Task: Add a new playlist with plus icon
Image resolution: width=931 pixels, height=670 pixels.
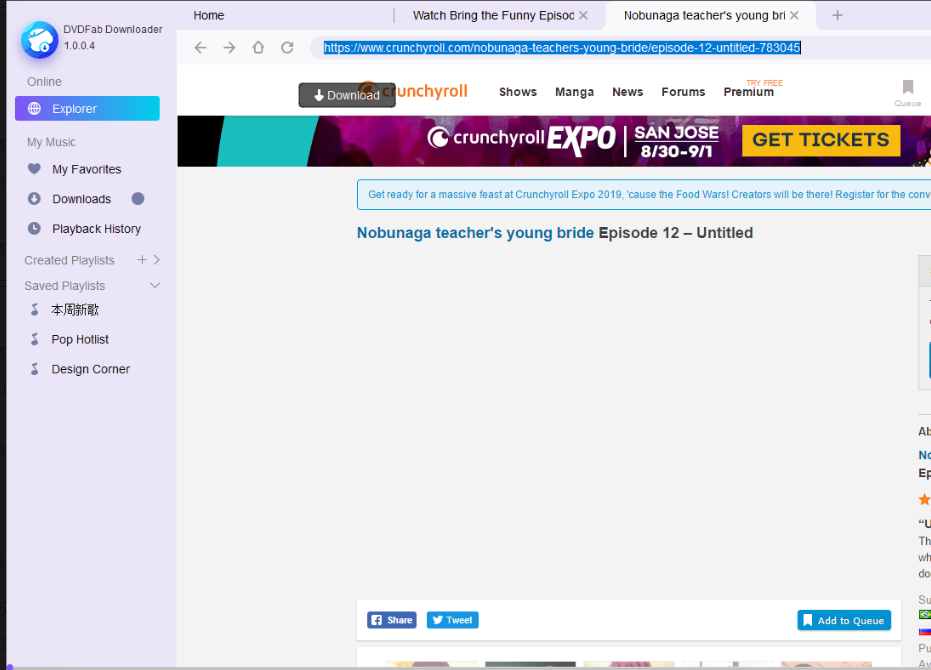Action: pos(142,260)
